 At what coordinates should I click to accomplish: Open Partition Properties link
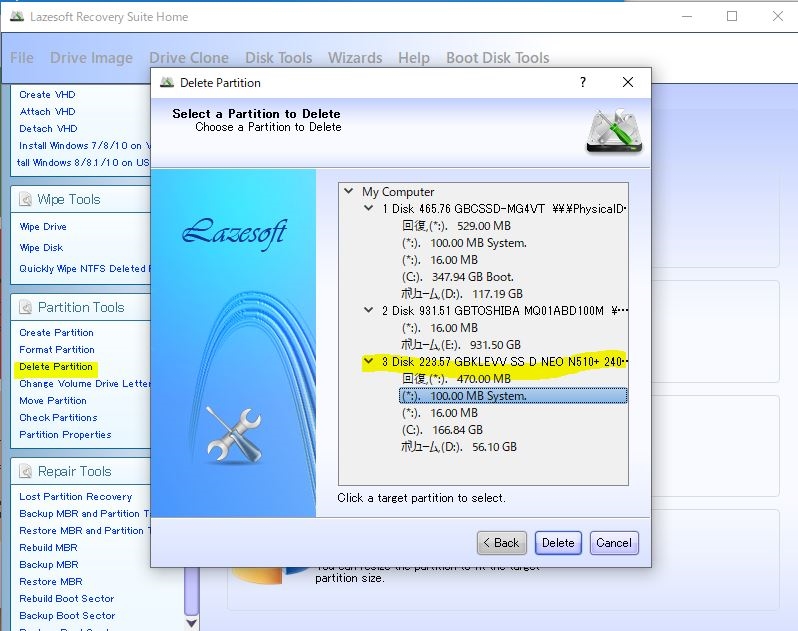[65, 435]
